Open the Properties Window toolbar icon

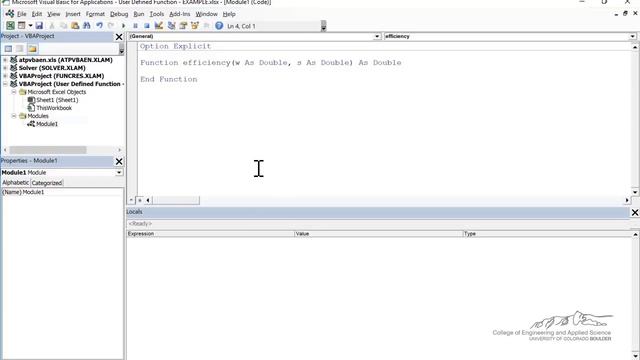183,26
